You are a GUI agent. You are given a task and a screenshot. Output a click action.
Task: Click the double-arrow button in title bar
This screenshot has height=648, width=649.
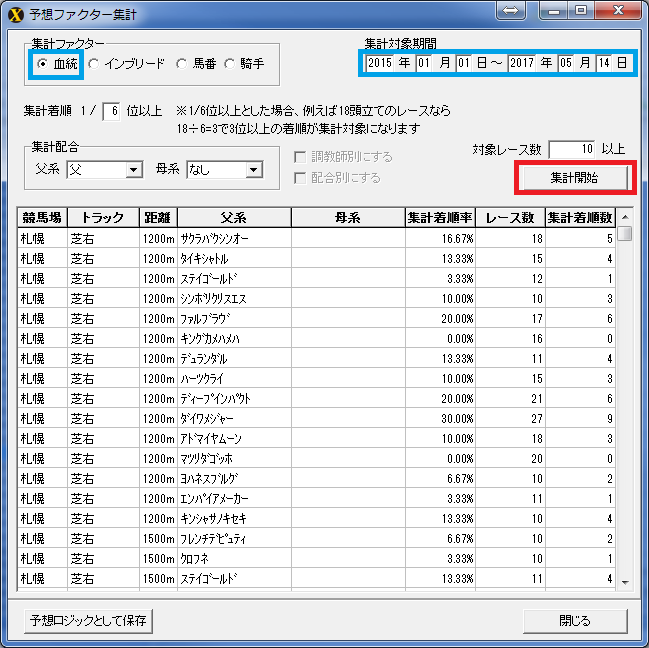pyautogui.click(x=510, y=11)
